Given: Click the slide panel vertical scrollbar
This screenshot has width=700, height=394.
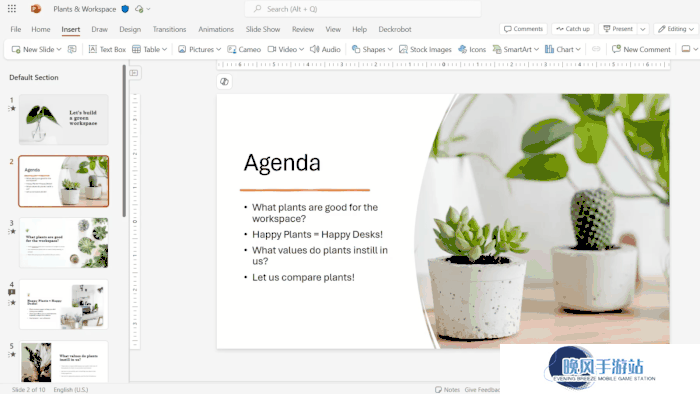Looking at the screenshot, I should 124,141.
